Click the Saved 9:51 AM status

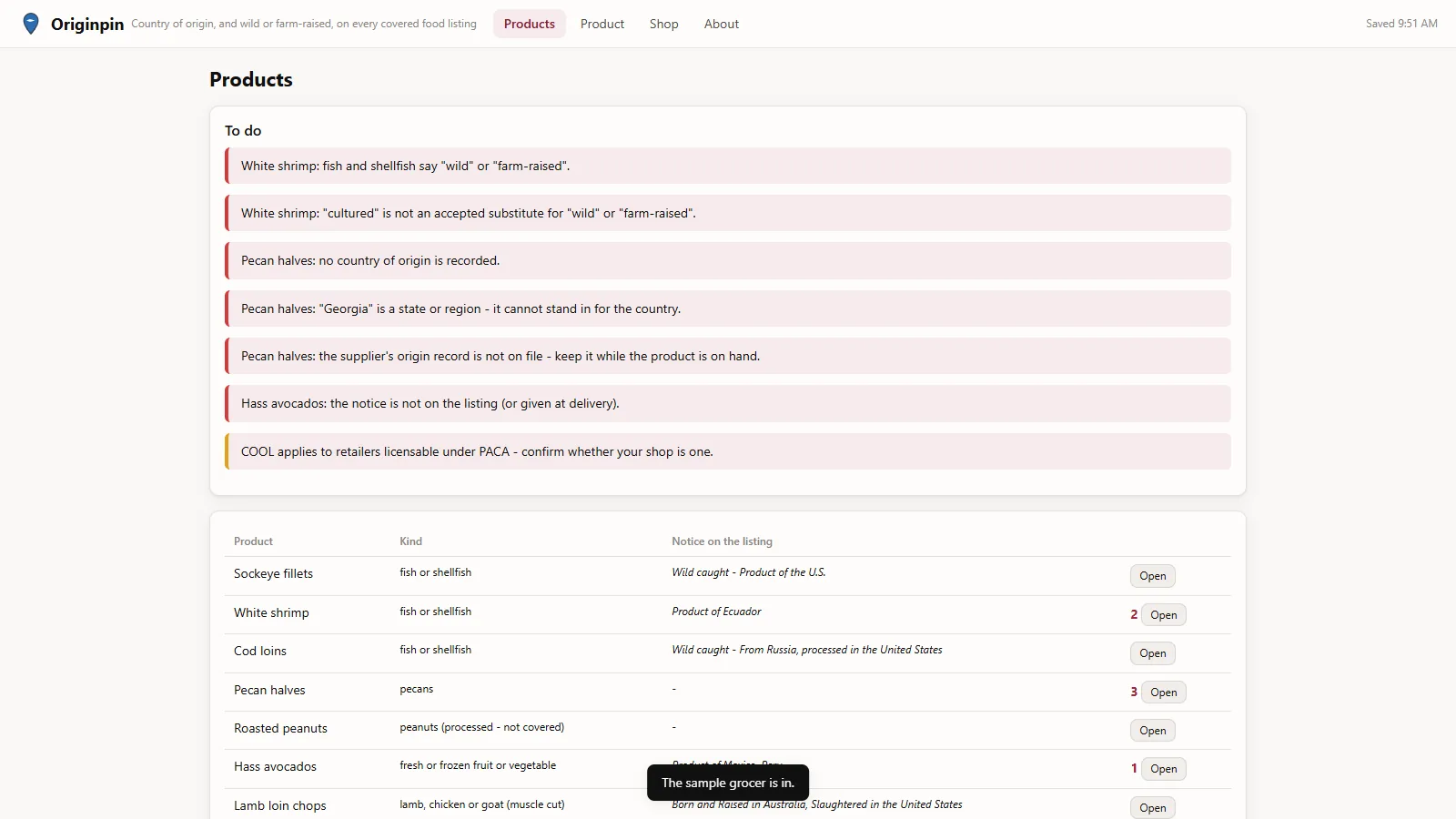[1401, 24]
